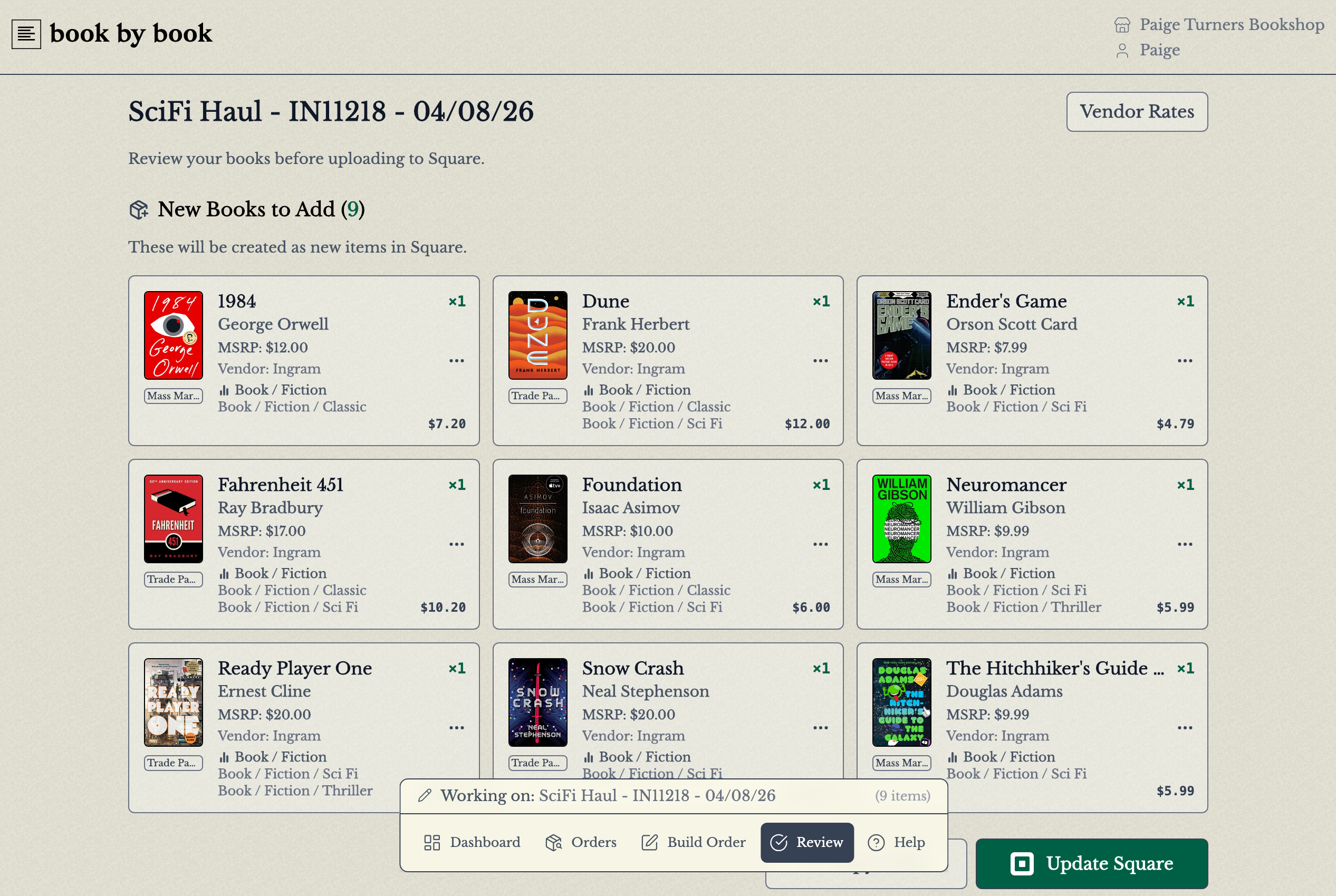The image size is (1336, 896).
Task: Open the more options menu for Ender's Game
Action: (x=1185, y=361)
